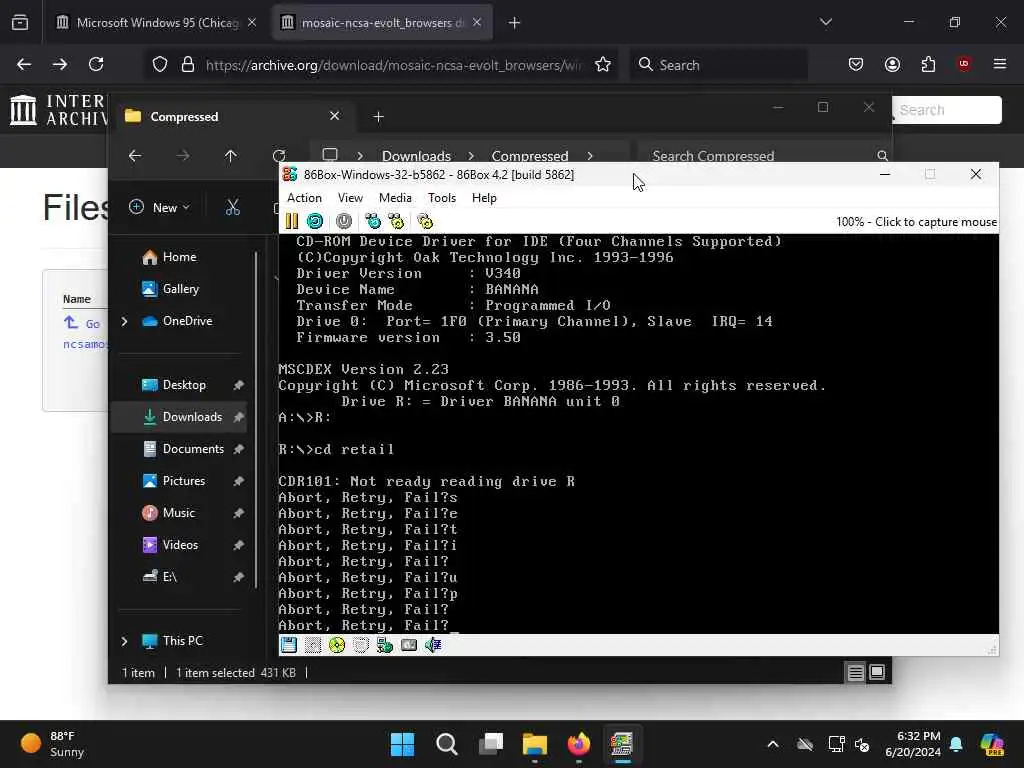Unpin Pictures using its pin icon

(239, 481)
